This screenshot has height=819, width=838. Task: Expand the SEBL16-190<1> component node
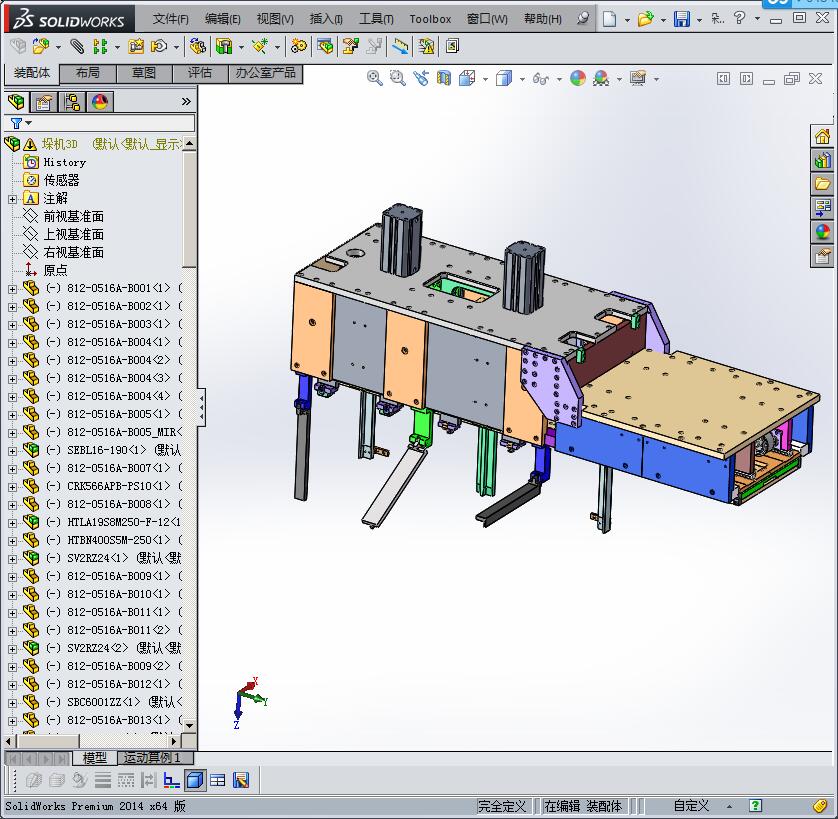click(x=12, y=451)
